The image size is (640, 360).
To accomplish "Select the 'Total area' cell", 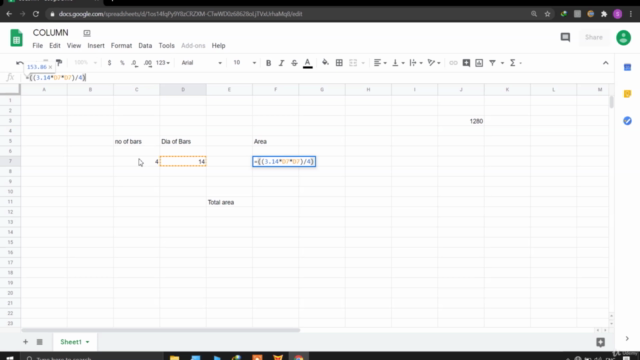I will 229,202.
